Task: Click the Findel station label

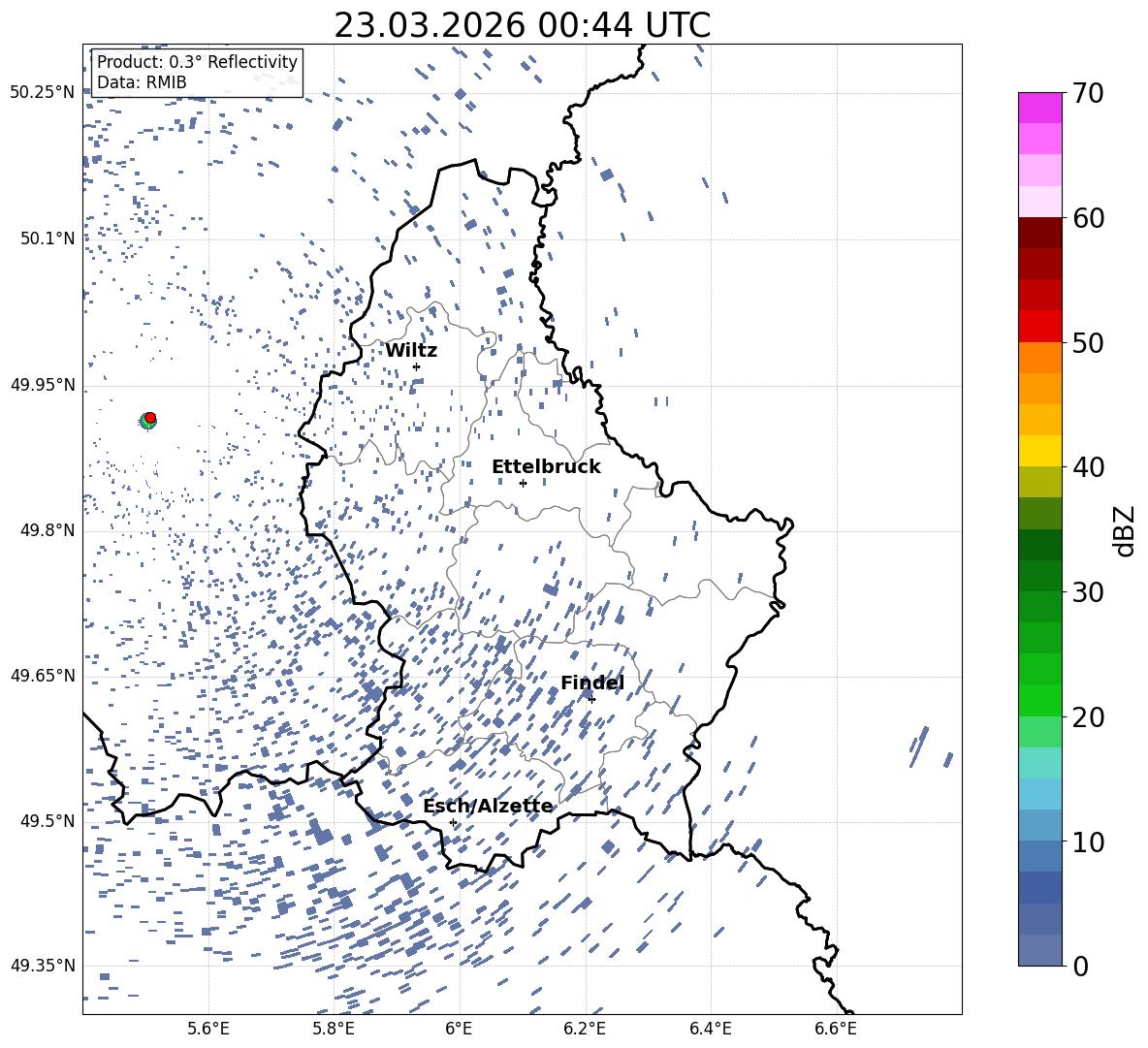Action: click(592, 683)
